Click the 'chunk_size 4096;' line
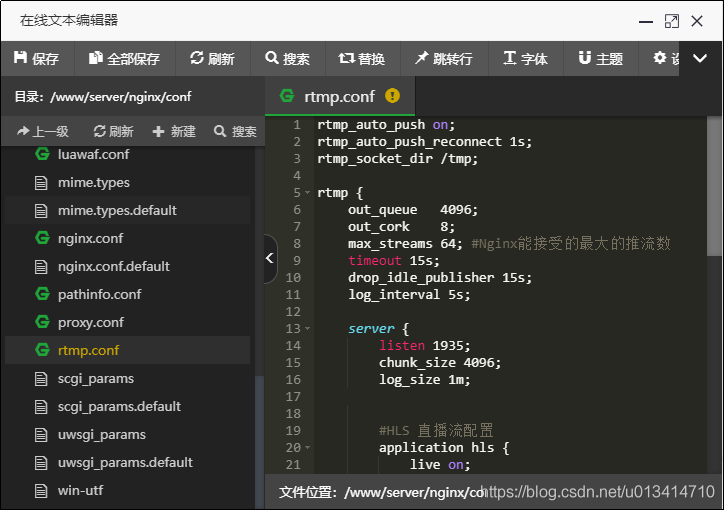Screen dimensions: 725x511 [x=440, y=363]
